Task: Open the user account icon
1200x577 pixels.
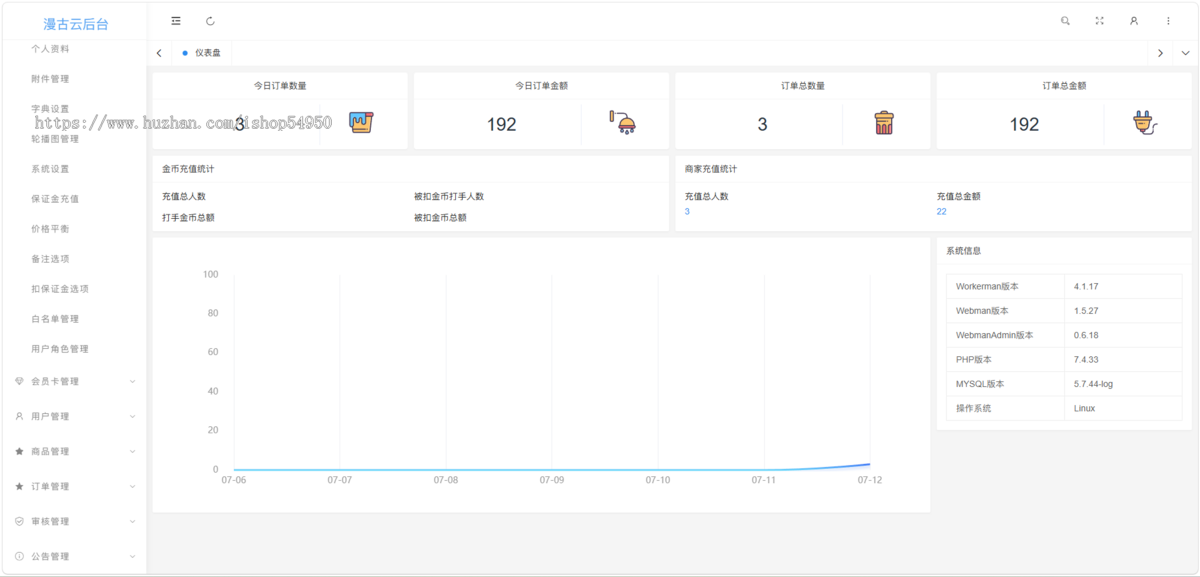Action: coord(1134,21)
